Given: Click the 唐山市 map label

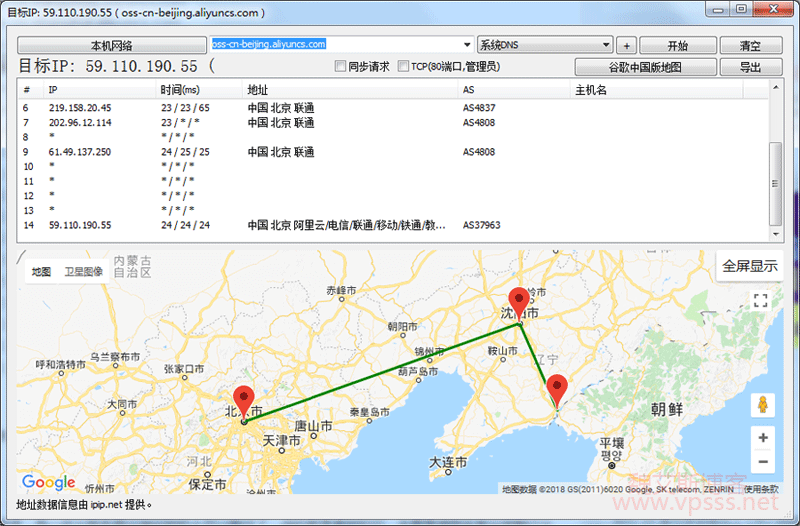Looking at the screenshot, I should click(x=314, y=425).
